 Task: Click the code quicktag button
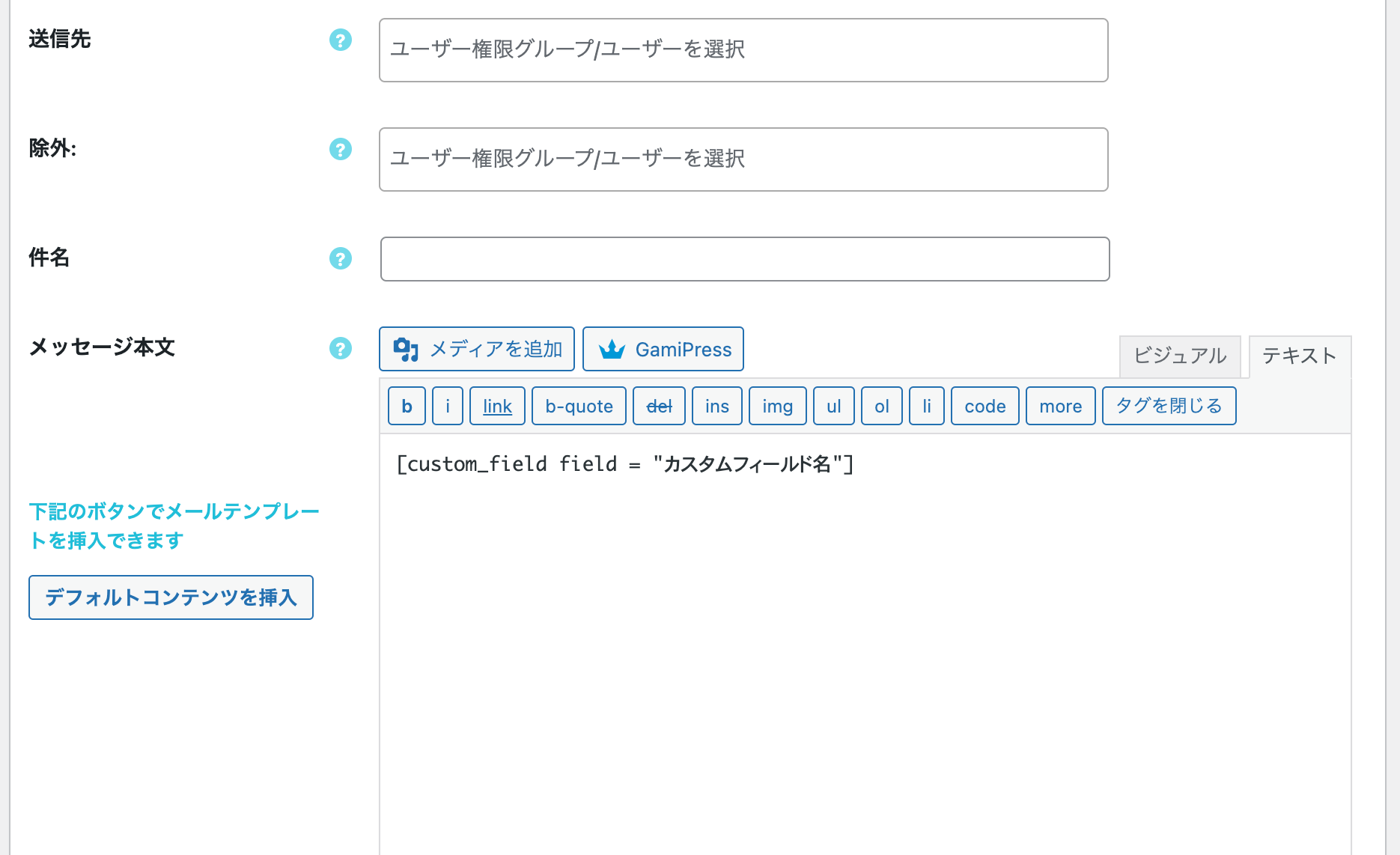[985, 406]
